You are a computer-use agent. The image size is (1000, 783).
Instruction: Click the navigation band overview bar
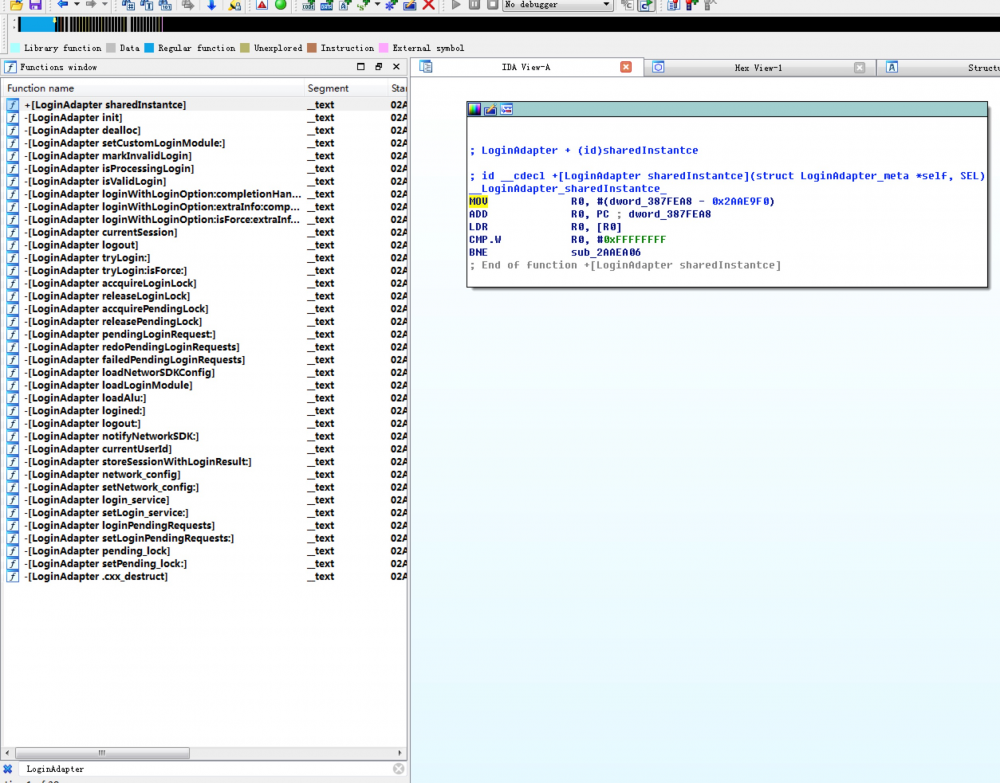click(x=500, y=24)
